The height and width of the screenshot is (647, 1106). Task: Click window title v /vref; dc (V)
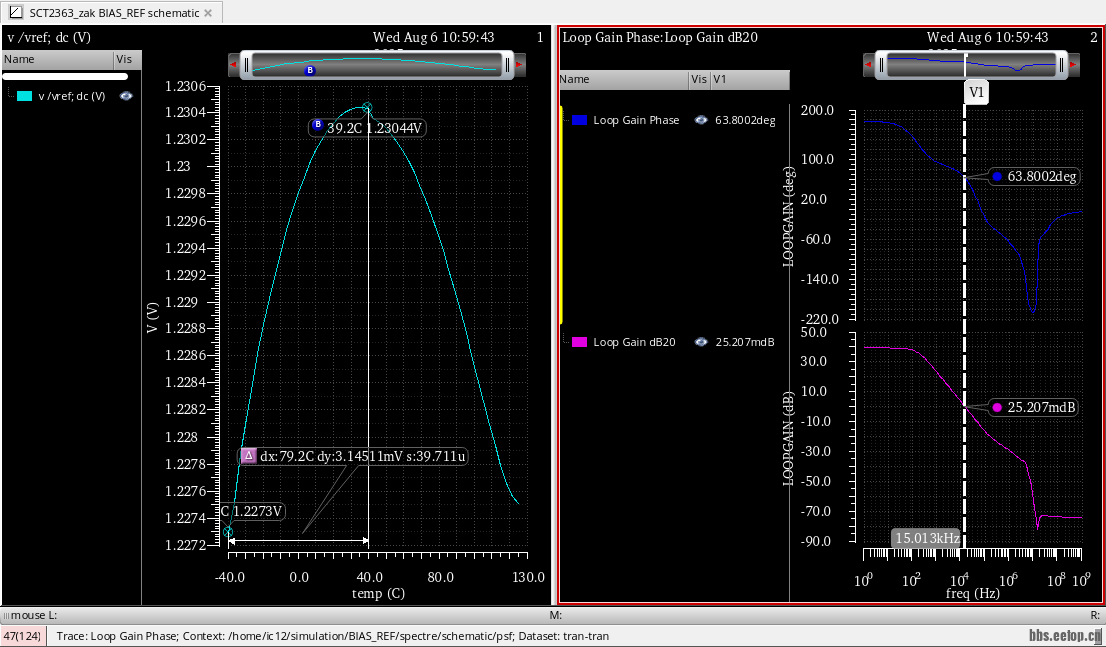click(49, 37)
